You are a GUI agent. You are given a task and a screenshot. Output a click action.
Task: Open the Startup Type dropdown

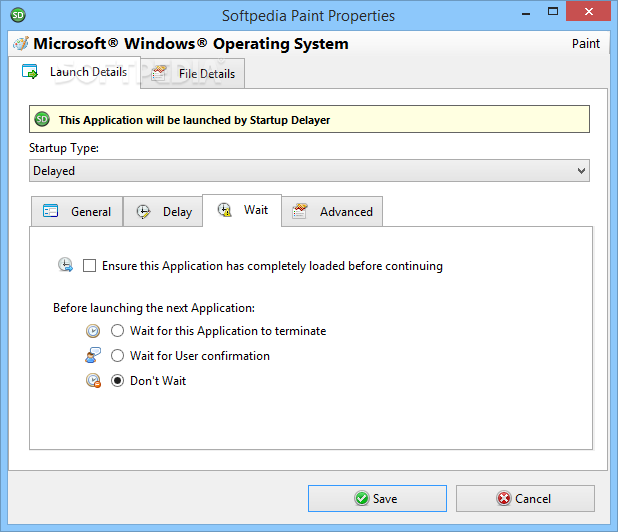[309, 171]
